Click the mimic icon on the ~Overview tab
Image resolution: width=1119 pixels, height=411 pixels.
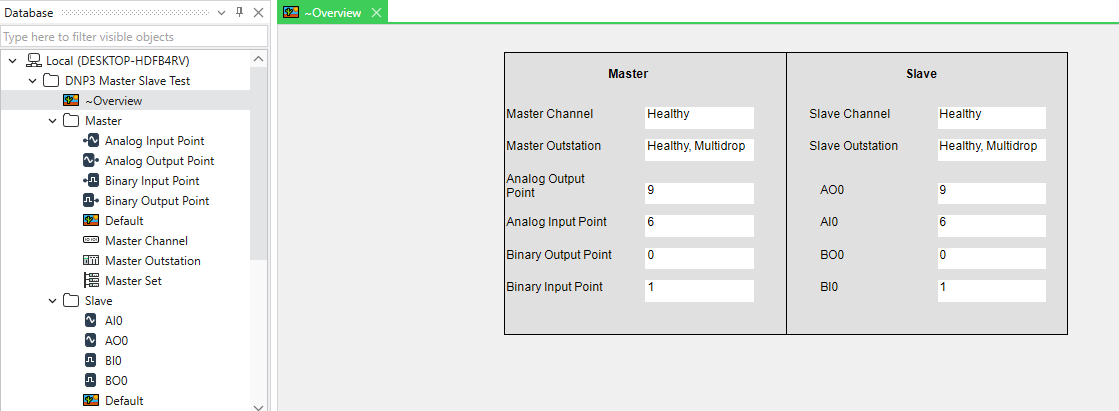click(x=291, y=12)
